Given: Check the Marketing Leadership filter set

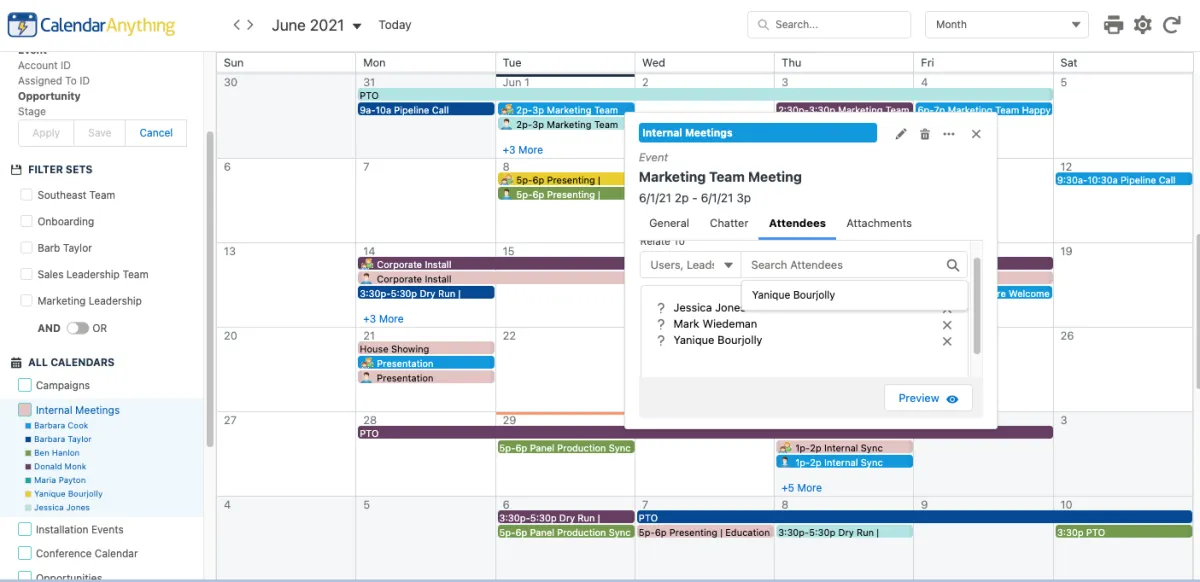Looking at the screenshot, I should [27, 301].
